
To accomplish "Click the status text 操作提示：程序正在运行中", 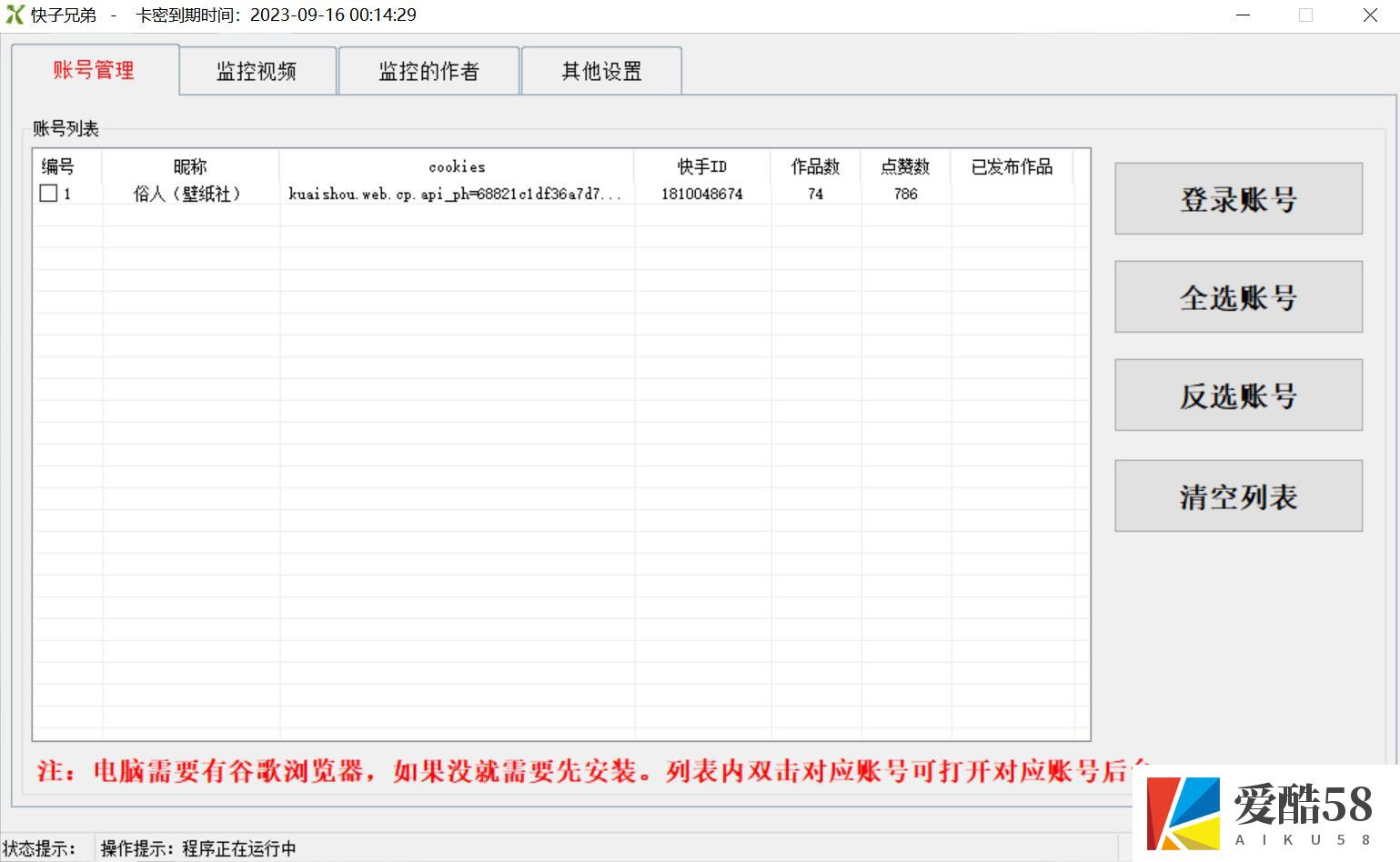I will point(198,848).
